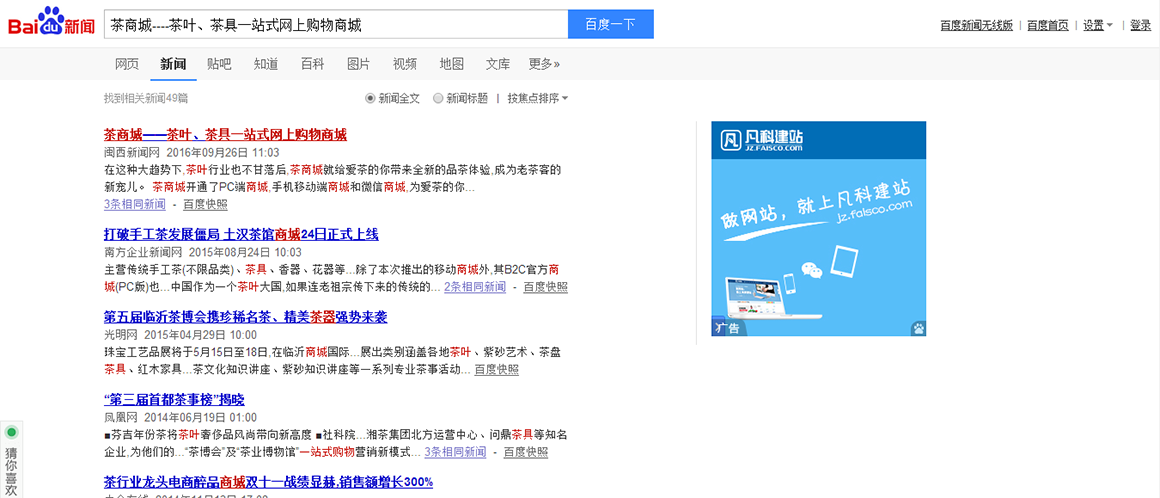Click the 凡科建站 advertisement banner

point(819,229)
